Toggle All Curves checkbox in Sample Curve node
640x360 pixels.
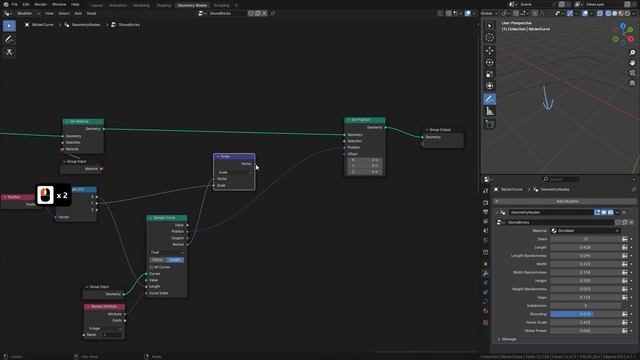(x=151, y=267)
